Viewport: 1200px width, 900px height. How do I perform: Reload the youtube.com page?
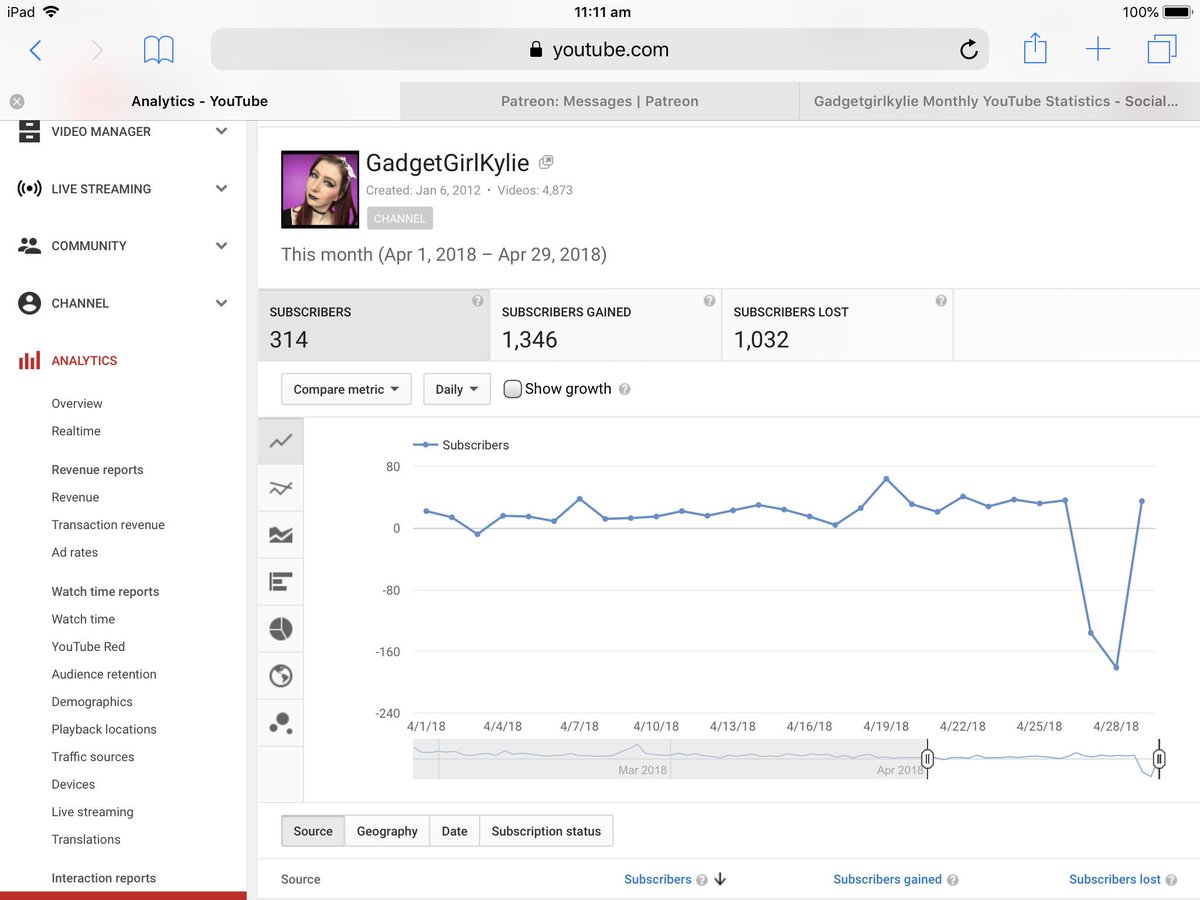click(968, 50)
